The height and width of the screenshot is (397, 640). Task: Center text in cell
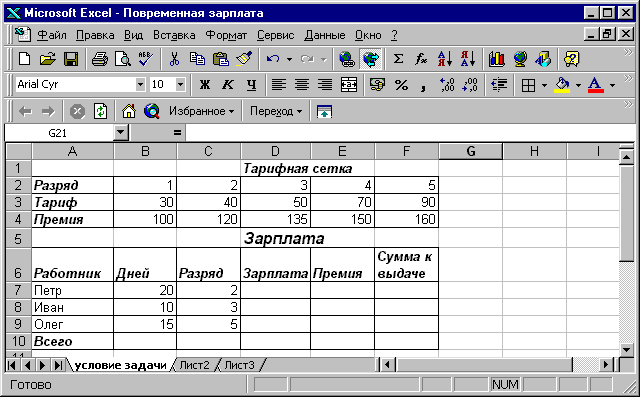tap(302, 85)
